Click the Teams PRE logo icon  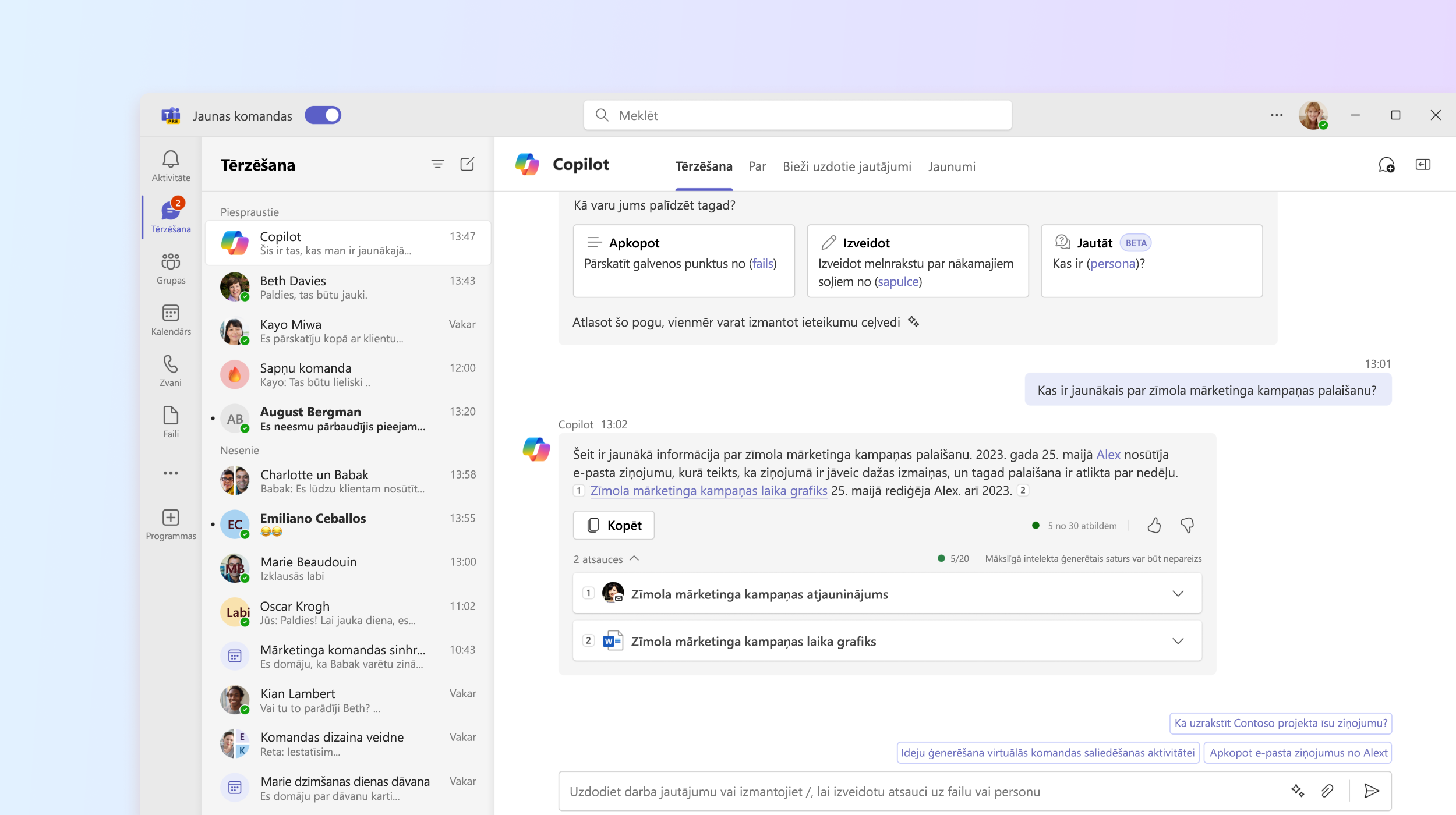pos(171,115)
